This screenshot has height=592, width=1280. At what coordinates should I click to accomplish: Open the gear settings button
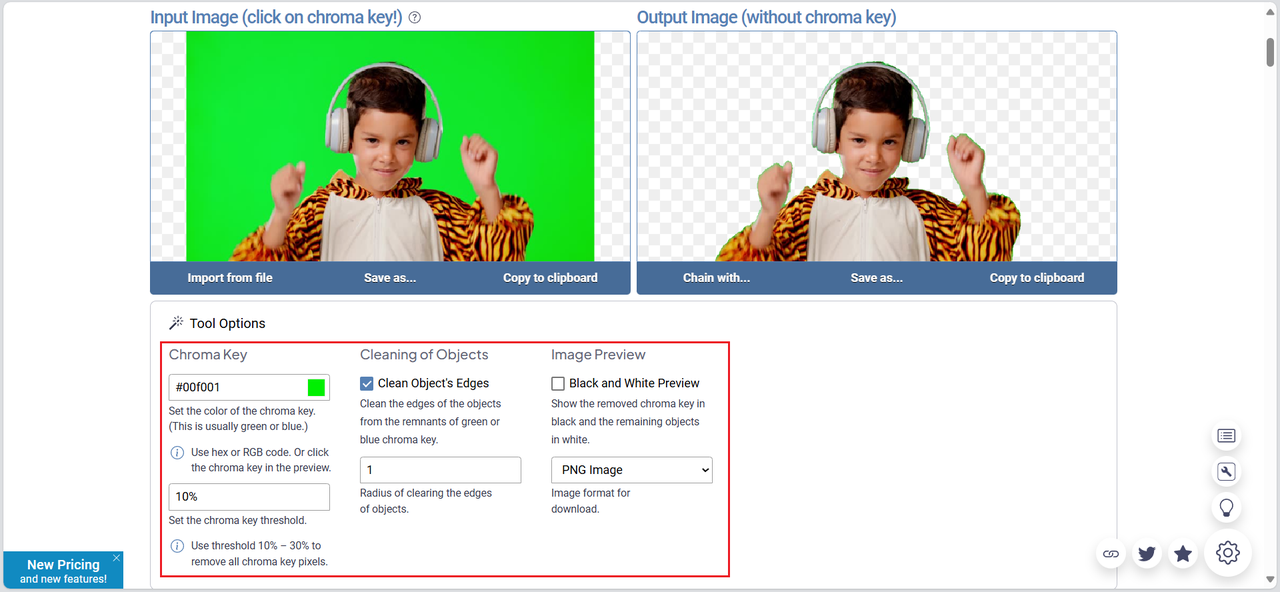1228,553
